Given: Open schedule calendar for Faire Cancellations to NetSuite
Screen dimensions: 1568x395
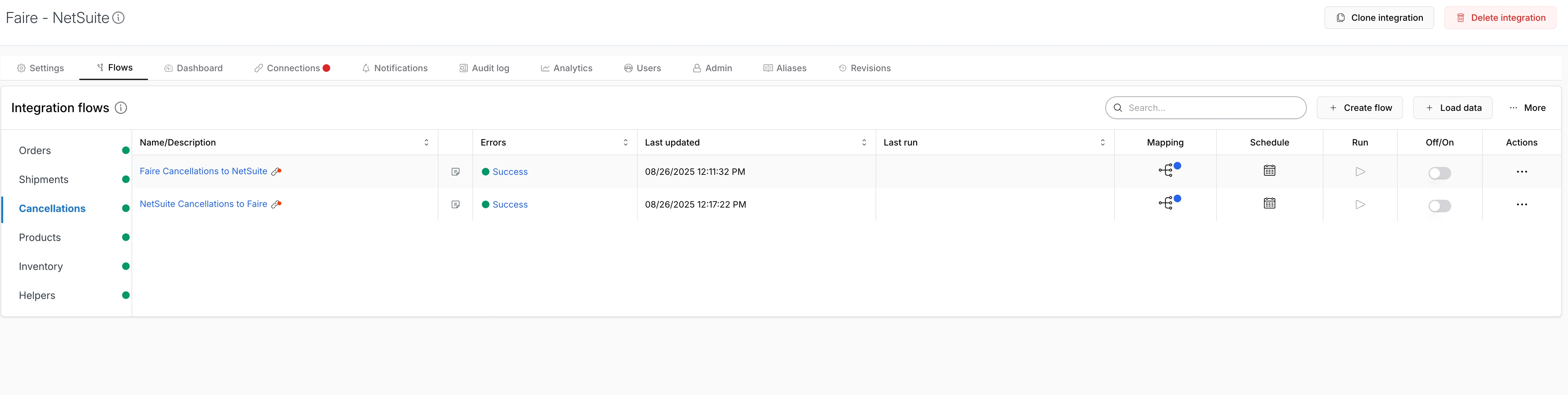Looking at the screenshot, I should pos(1269,171).
